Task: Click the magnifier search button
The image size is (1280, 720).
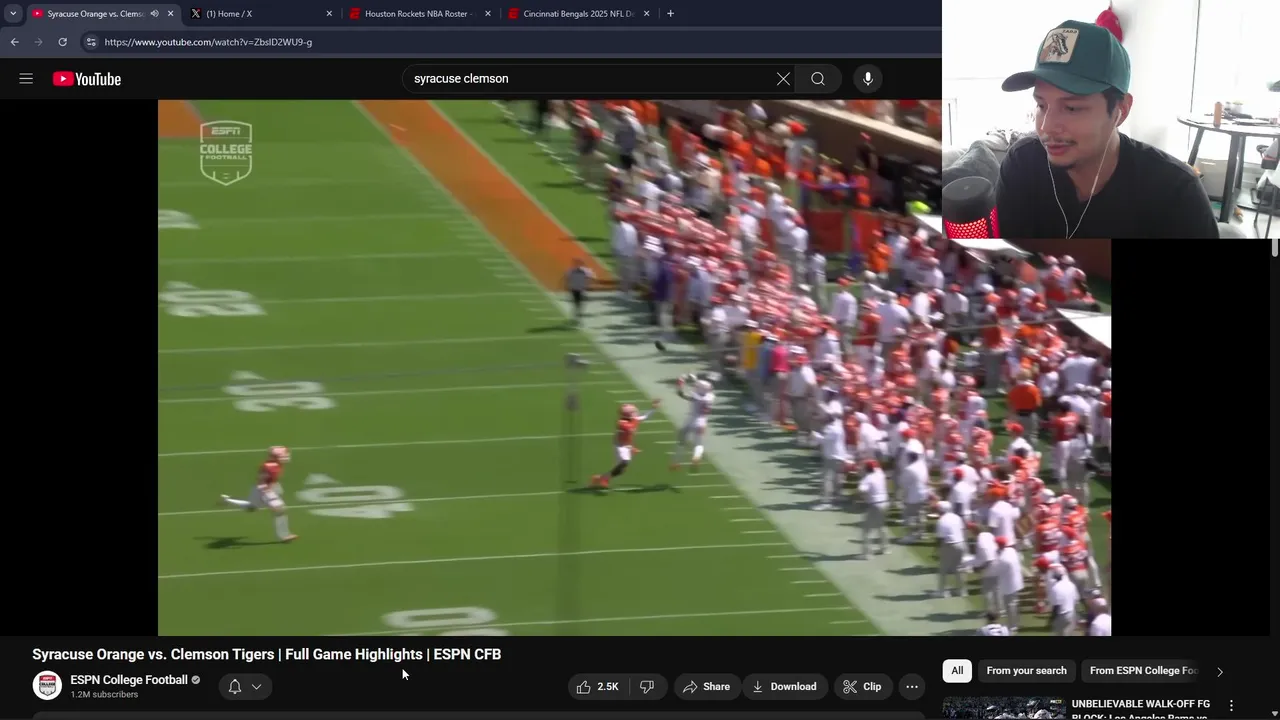Action: (x=818, y=79)
